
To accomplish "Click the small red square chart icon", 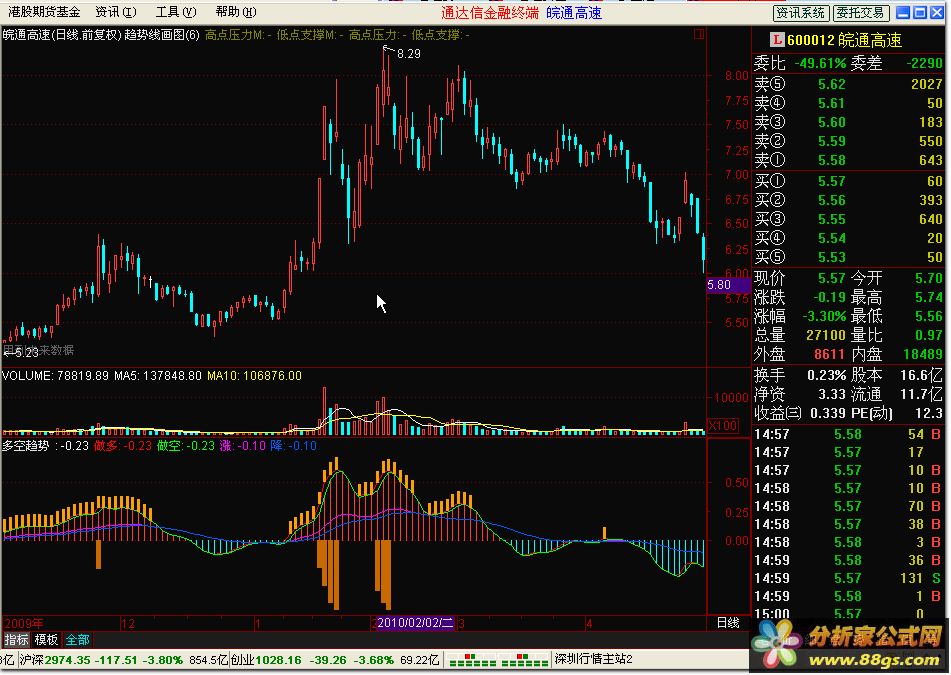I will coord(699,34).
